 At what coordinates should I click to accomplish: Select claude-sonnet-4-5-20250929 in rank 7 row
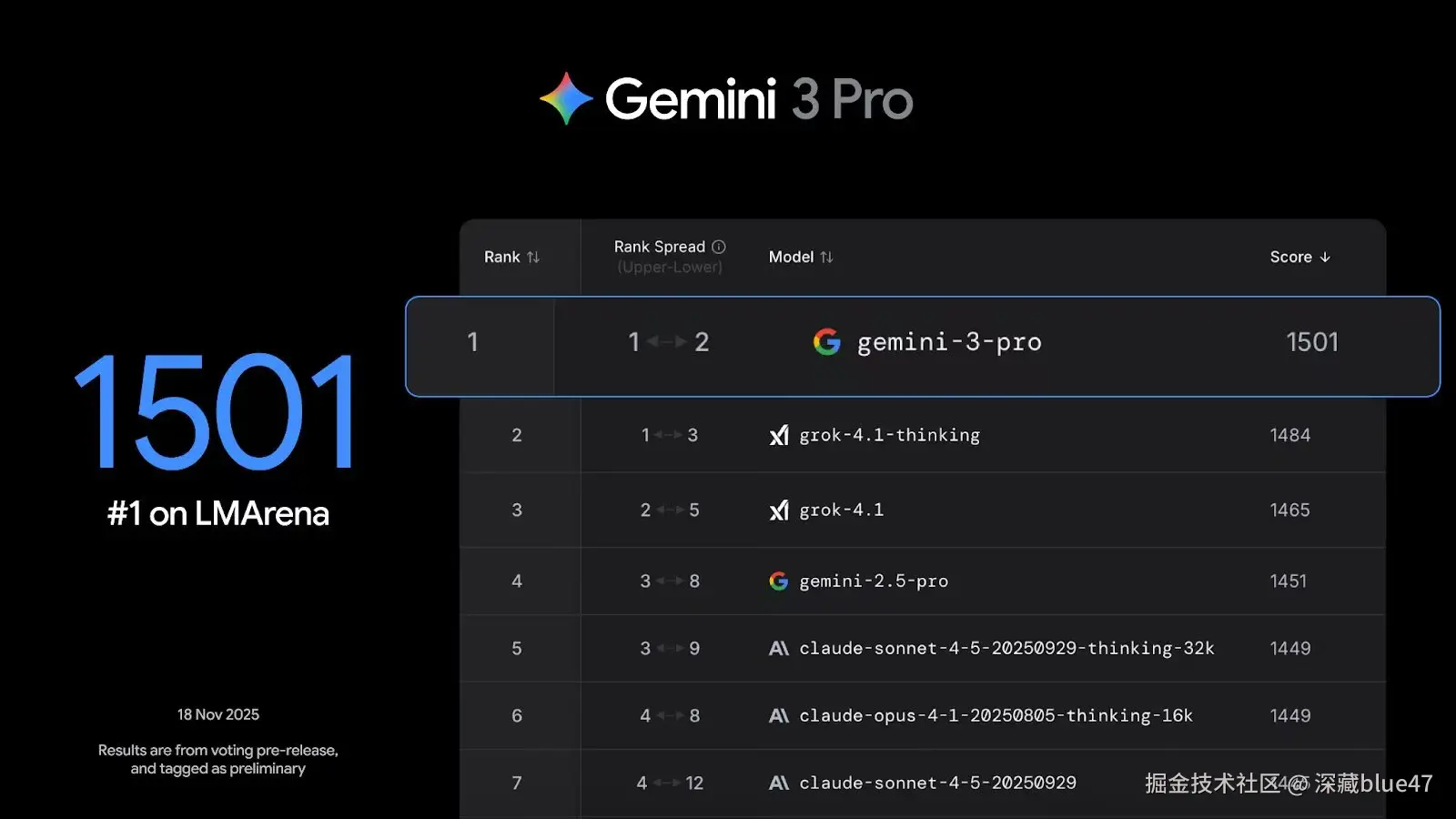[937, 783]
